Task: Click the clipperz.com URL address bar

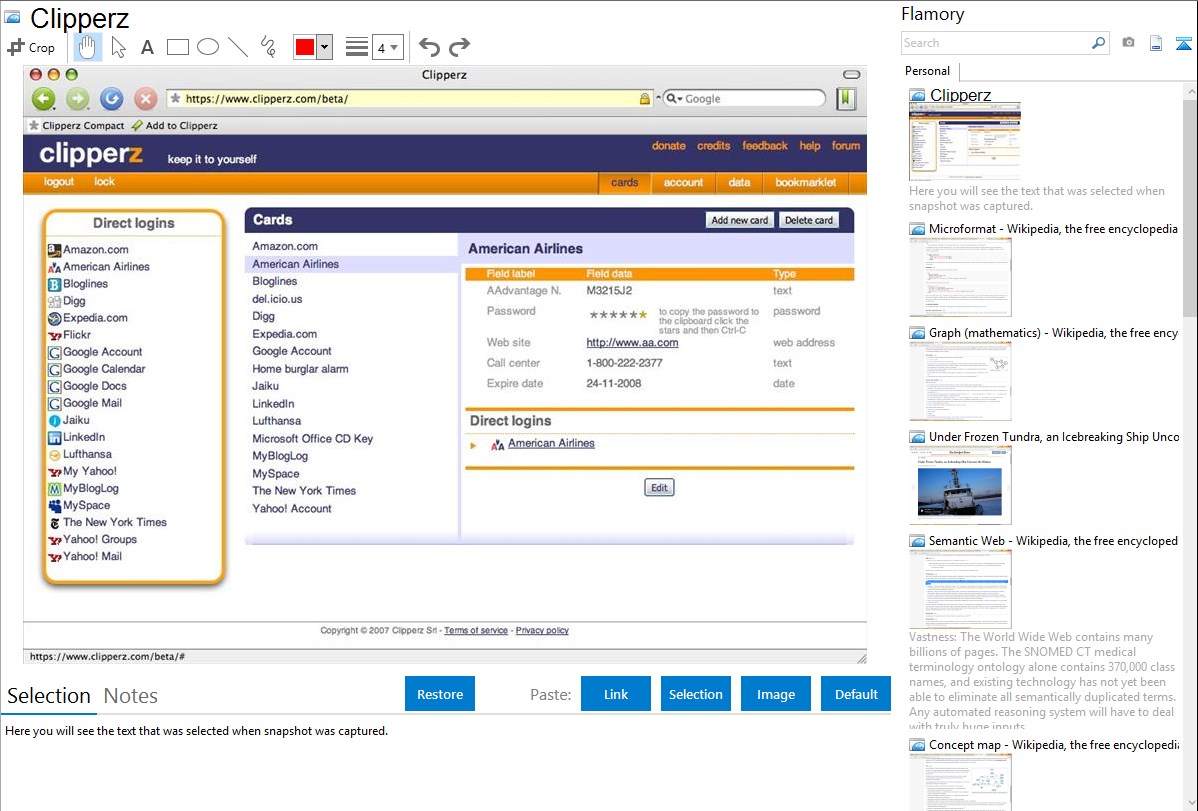Action: [x=410, y=99]
